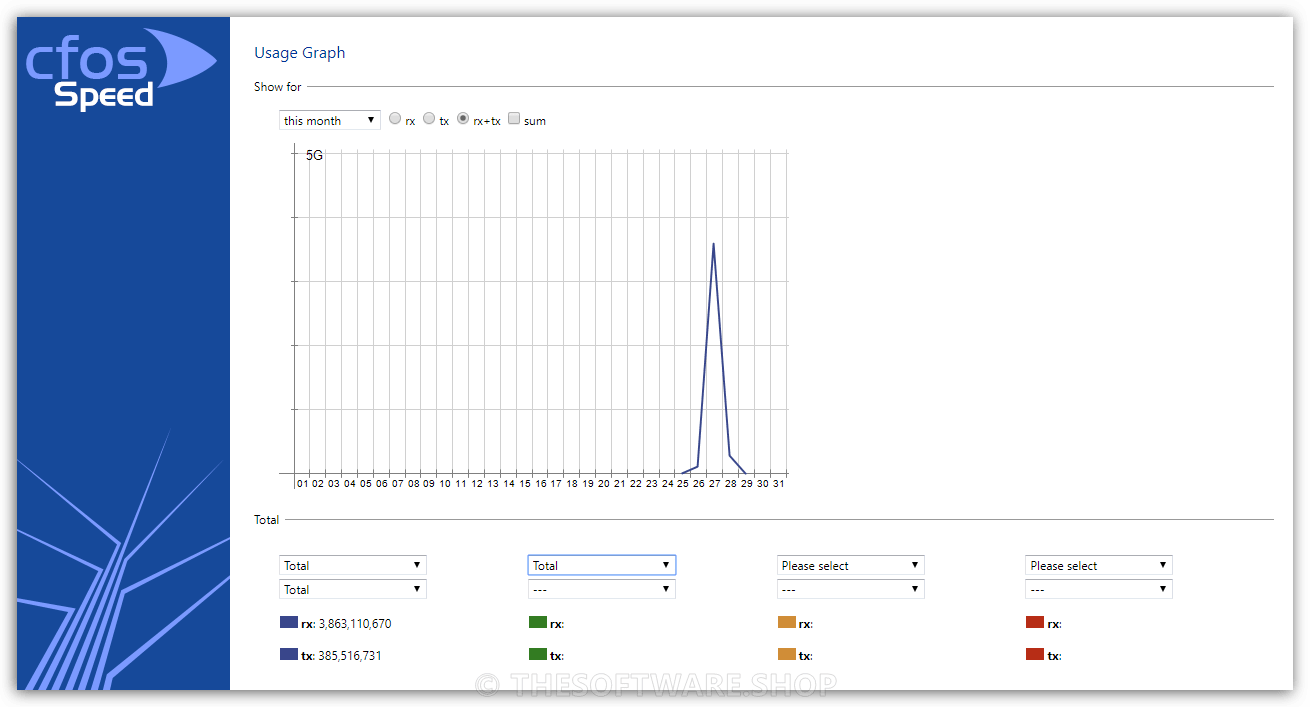Open the first Total dropdown
The image size is (1310, 707).
(352, 565)
